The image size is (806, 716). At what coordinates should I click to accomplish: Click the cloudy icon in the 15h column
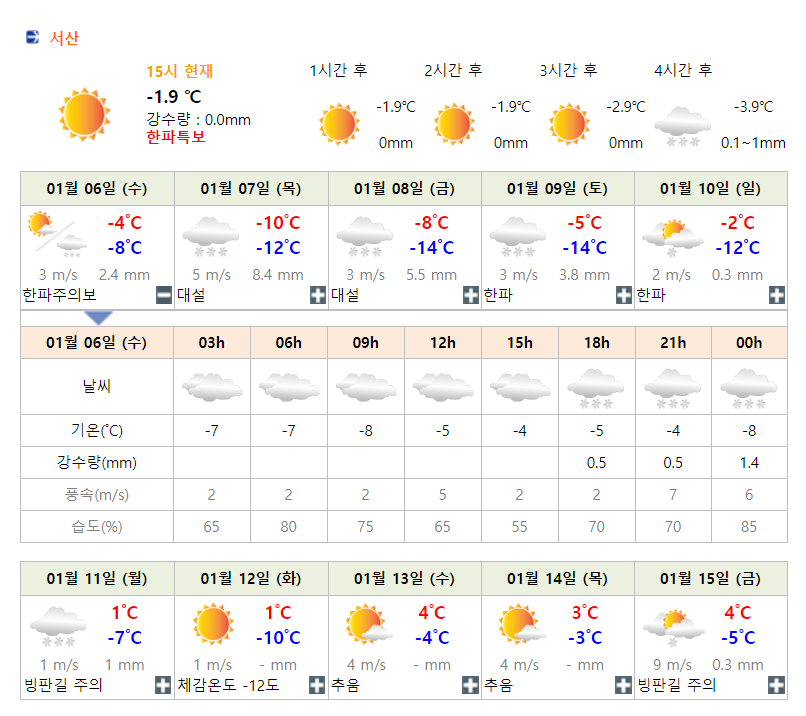tap(520, 387)
